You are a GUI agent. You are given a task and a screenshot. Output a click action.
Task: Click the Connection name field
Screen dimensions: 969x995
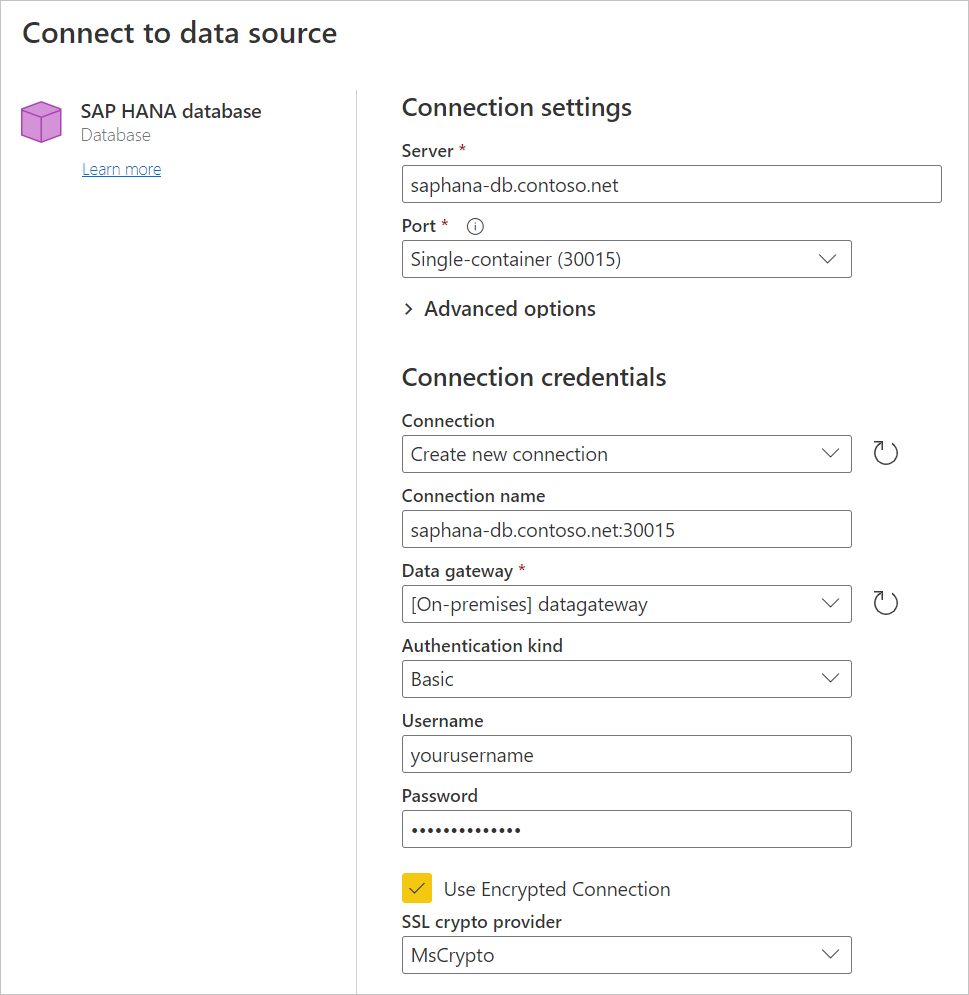(x=626, y=529)
